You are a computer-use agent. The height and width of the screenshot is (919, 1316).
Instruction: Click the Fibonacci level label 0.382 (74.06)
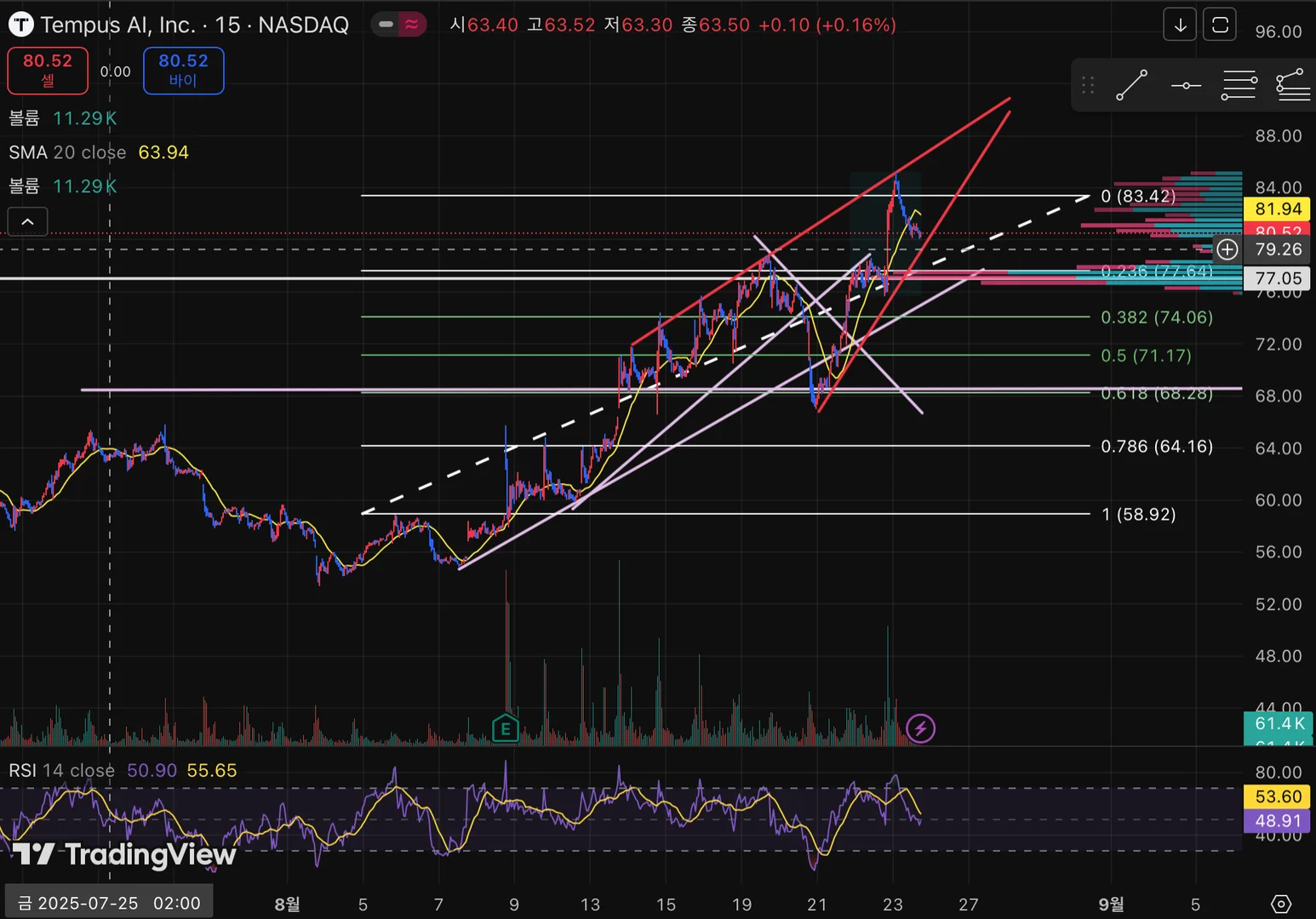pos(1157,317)
